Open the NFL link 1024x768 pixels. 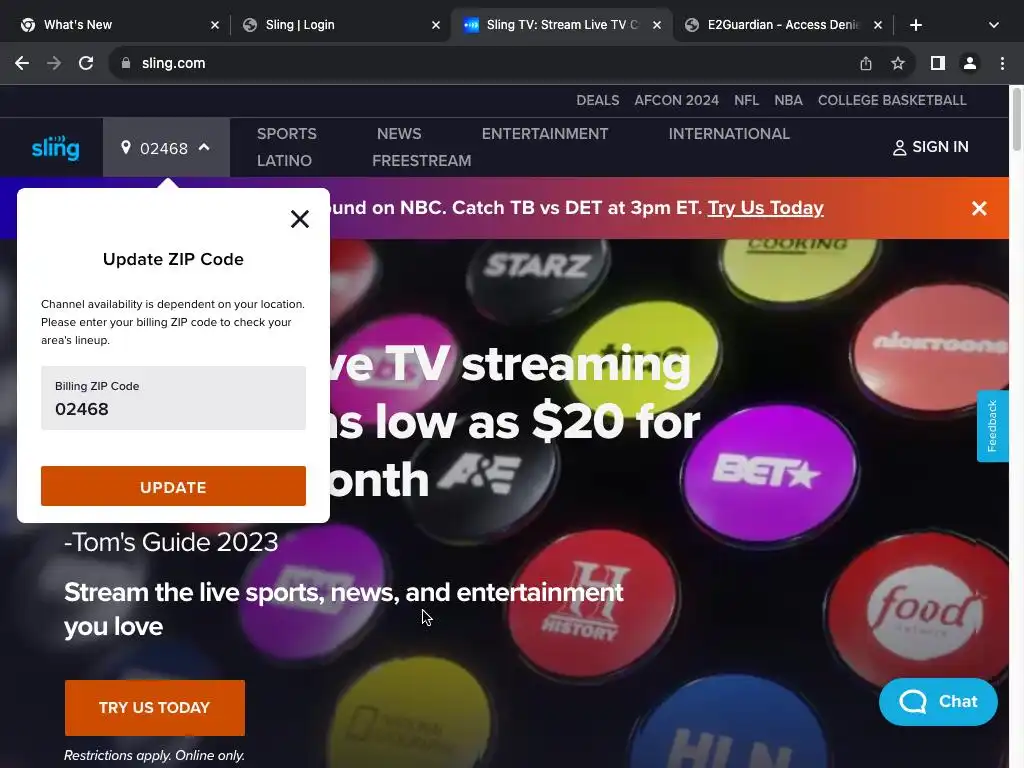pos(746,101)
